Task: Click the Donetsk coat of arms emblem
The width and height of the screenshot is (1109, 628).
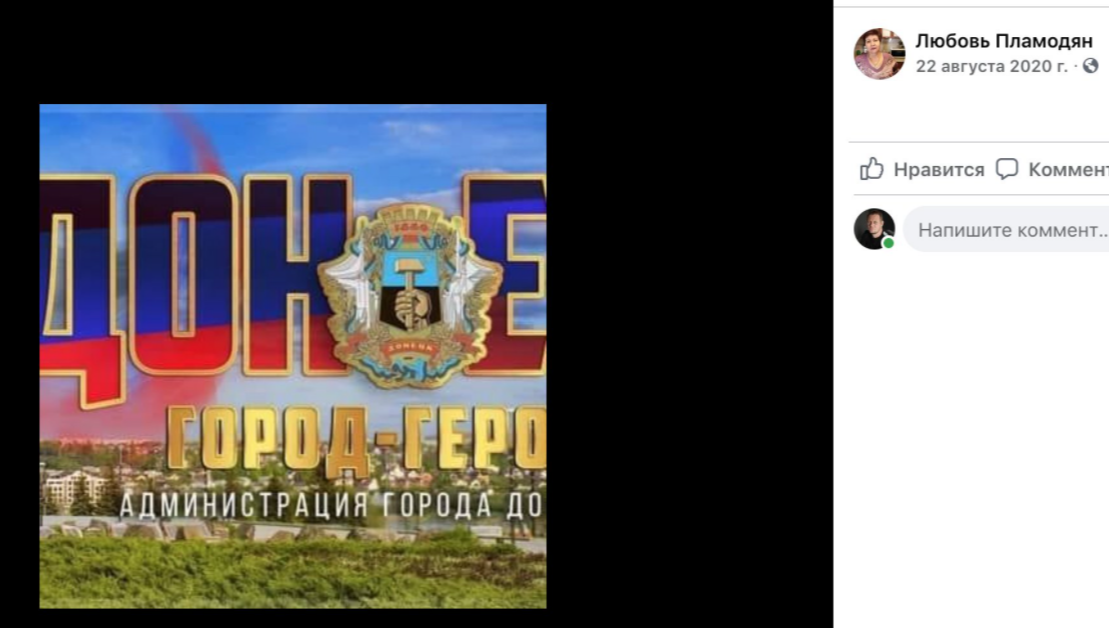Action: (x=410, y=295)
